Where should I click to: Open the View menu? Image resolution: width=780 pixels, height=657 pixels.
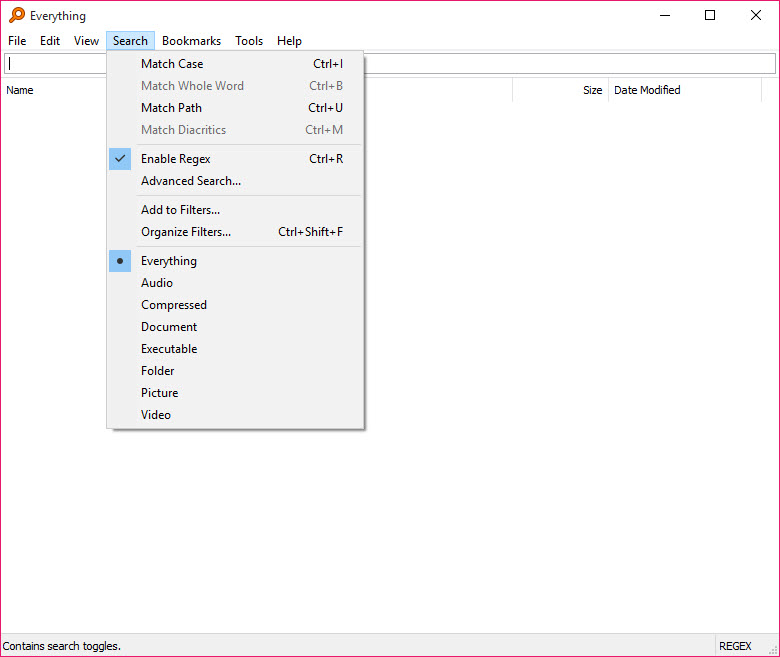[86, 41]
